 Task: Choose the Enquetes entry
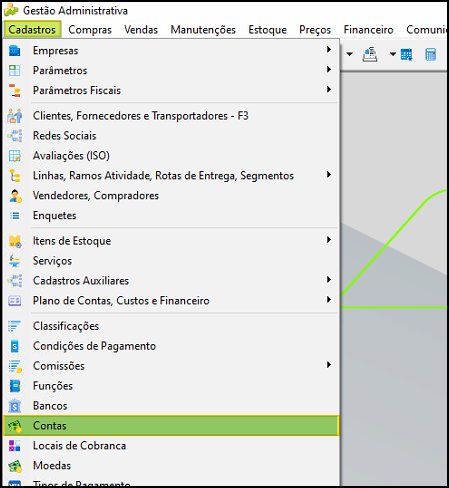(x=171, y=216)
